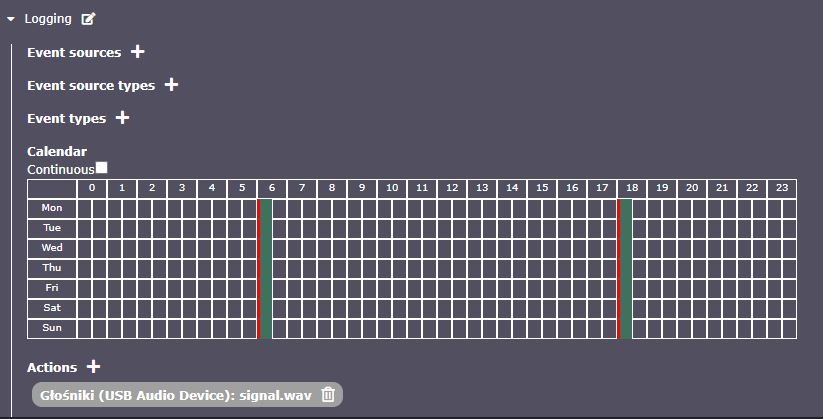Click the hour 18 column header

coord(632,188)
